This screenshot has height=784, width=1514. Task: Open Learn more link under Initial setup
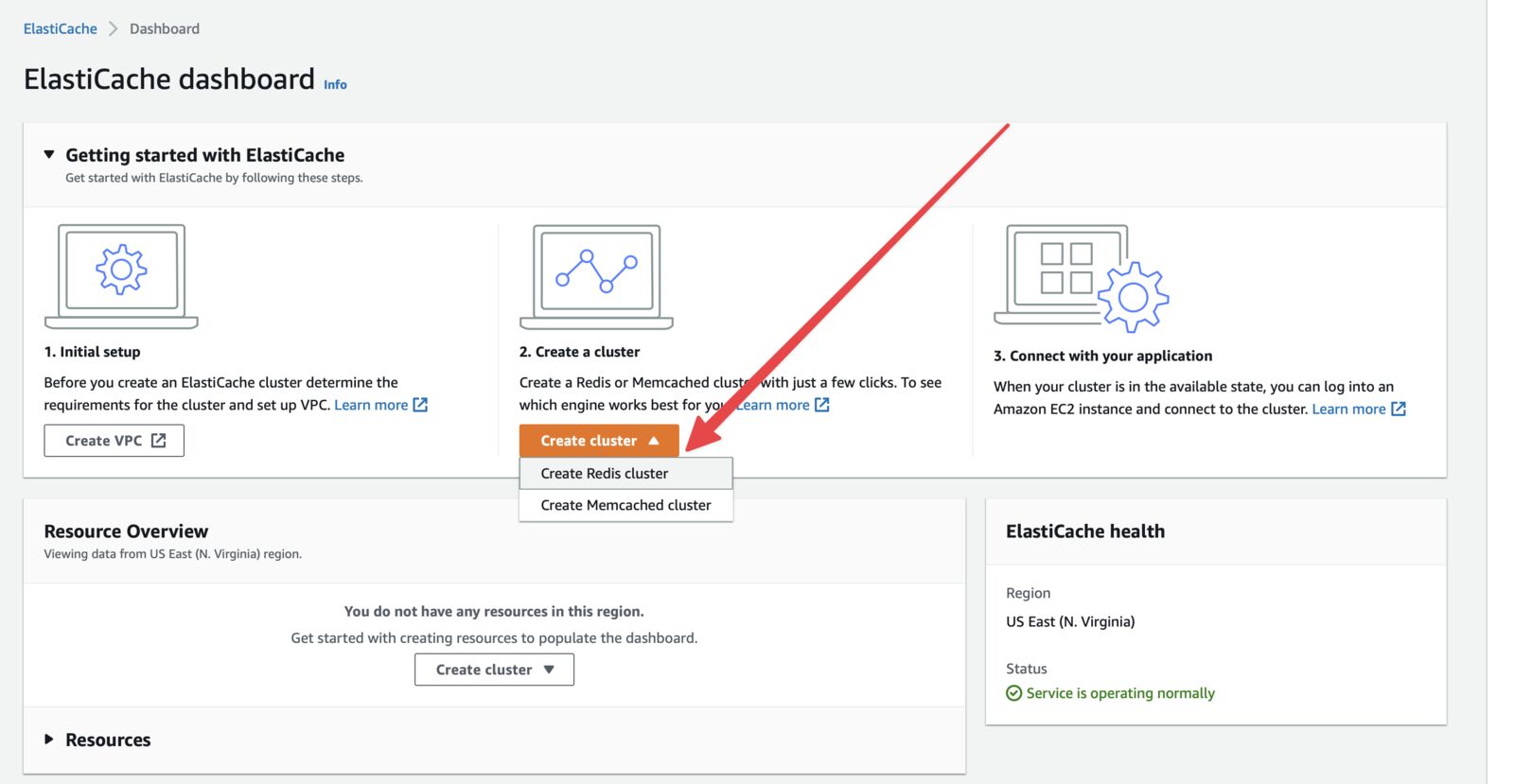pos(371,405)
